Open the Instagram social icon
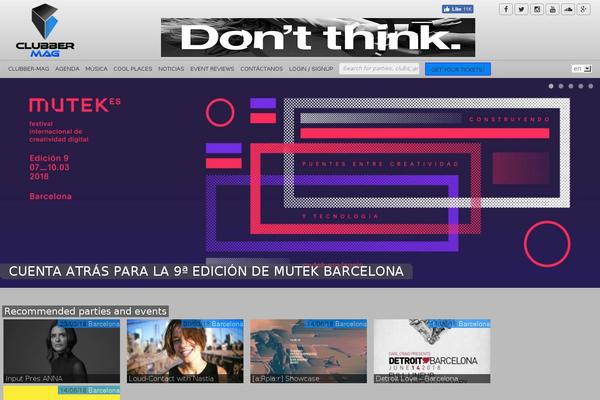The width and height of the screenshot is (600, 400). click(x=537, y=9)
